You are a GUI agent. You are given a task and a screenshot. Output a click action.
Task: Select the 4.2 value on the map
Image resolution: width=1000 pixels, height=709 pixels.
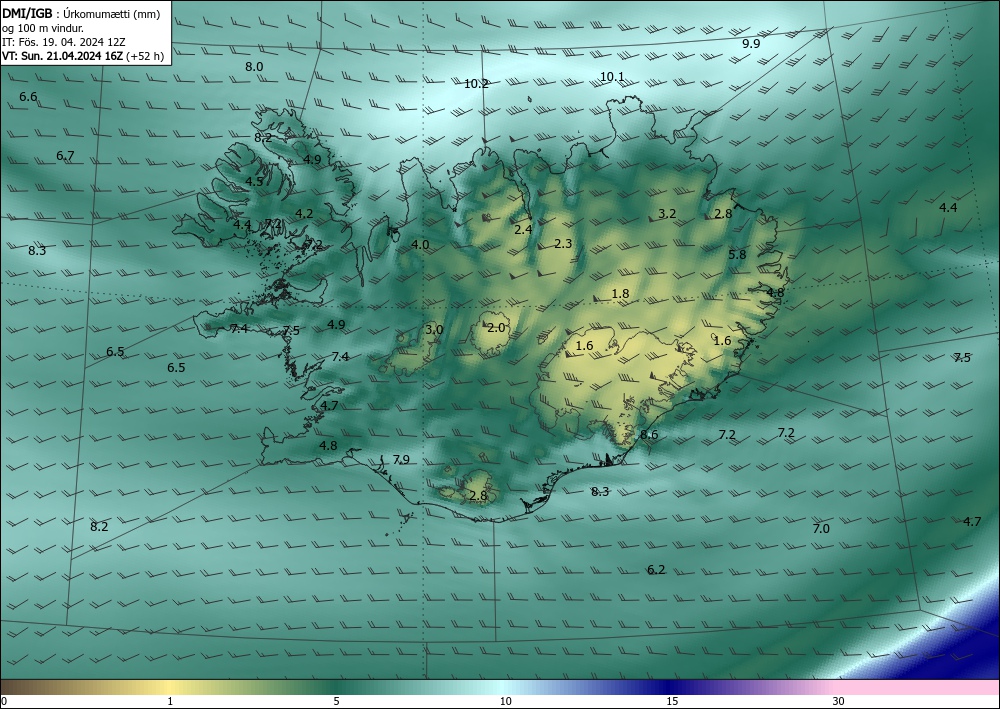(304, 214)
